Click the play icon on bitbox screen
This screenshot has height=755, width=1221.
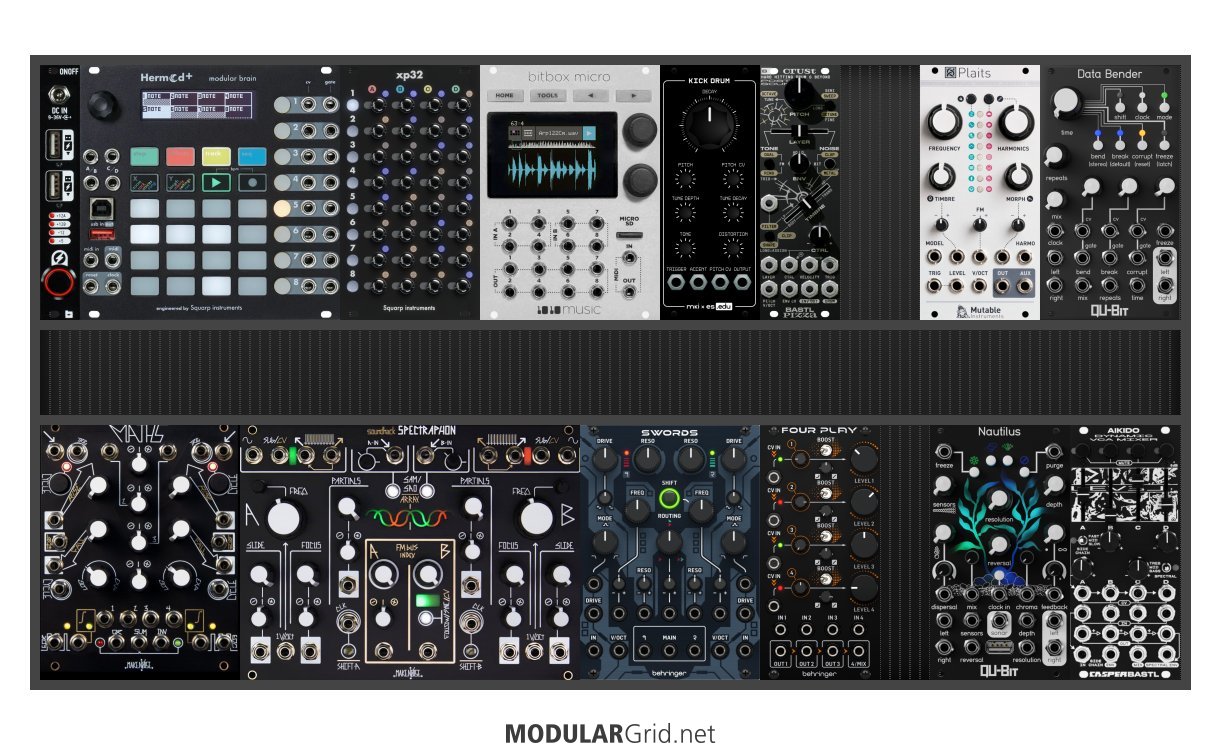[x=589, y=133]
